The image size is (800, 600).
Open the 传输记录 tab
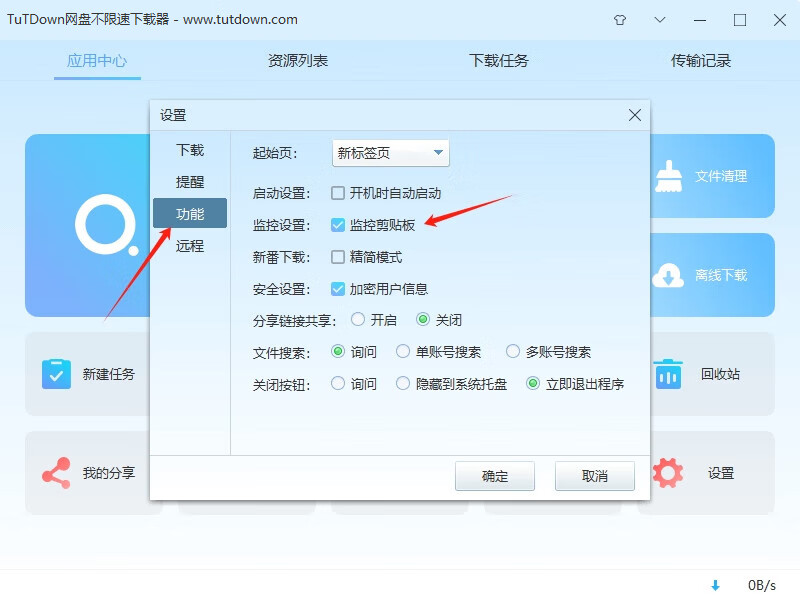(x=701, y=61)
